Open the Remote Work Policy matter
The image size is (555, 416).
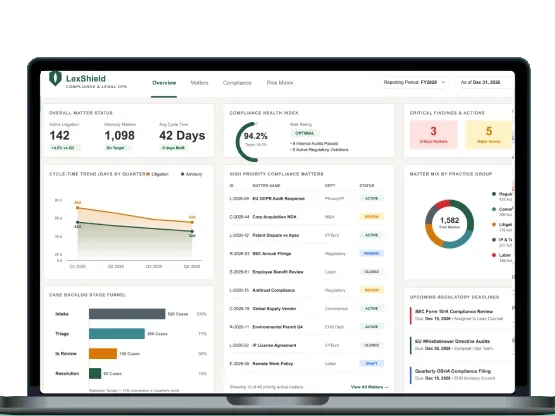(273, 364)
